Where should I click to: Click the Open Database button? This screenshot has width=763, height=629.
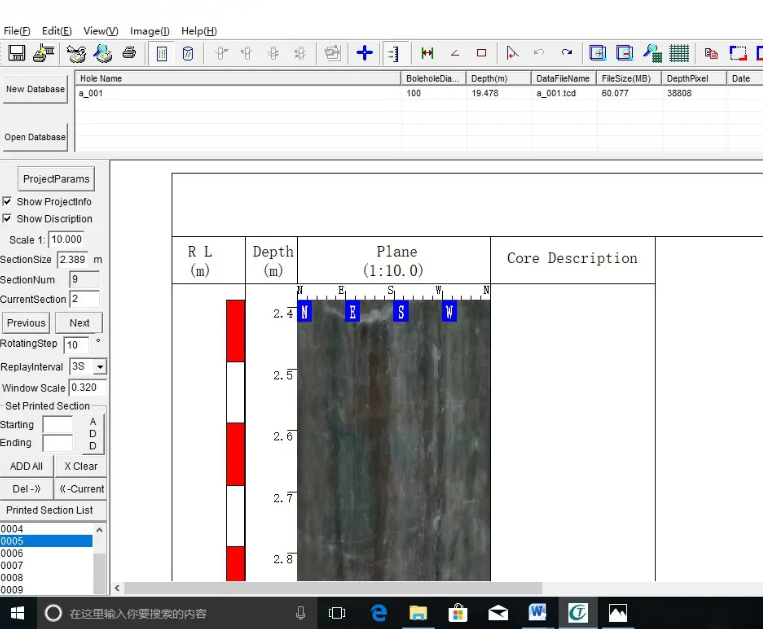[x=35, y=137]
